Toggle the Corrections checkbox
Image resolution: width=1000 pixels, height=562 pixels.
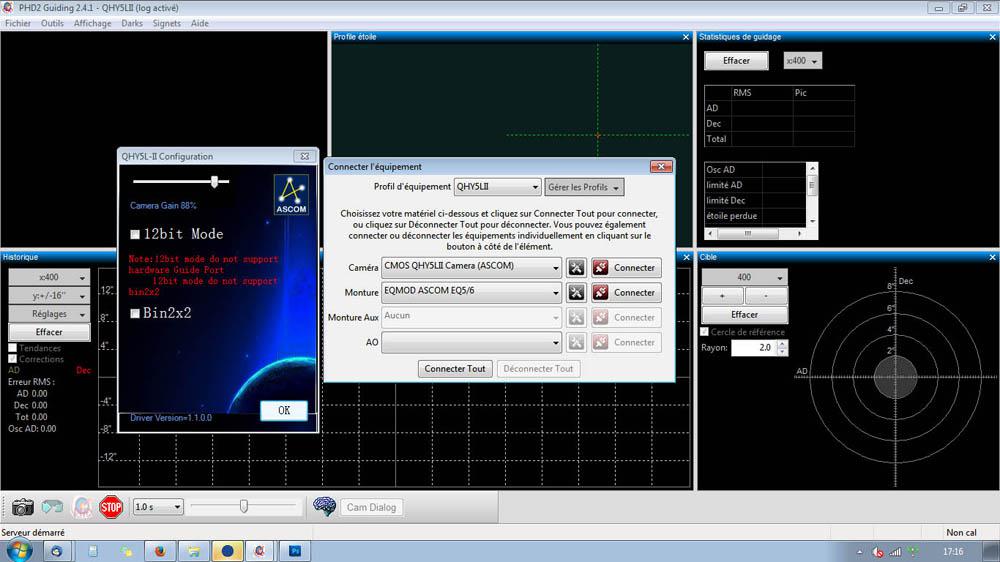[13, 359]
